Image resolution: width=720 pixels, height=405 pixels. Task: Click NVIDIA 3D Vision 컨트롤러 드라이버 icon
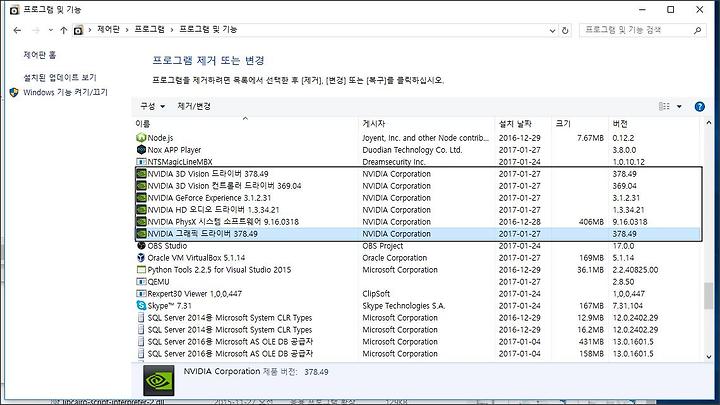(141, 186)
